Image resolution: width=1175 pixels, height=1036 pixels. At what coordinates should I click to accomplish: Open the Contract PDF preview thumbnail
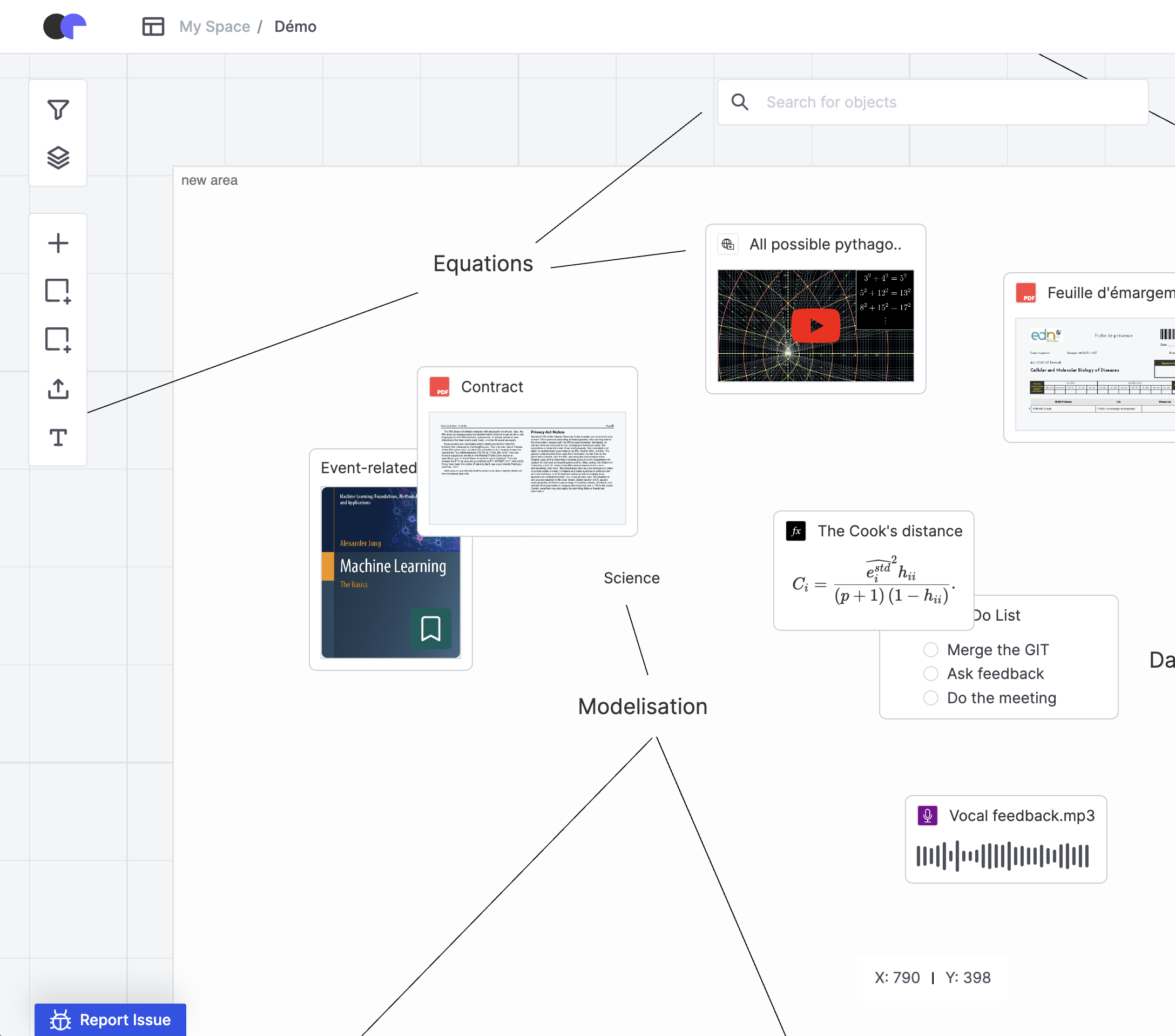[527, 467]
